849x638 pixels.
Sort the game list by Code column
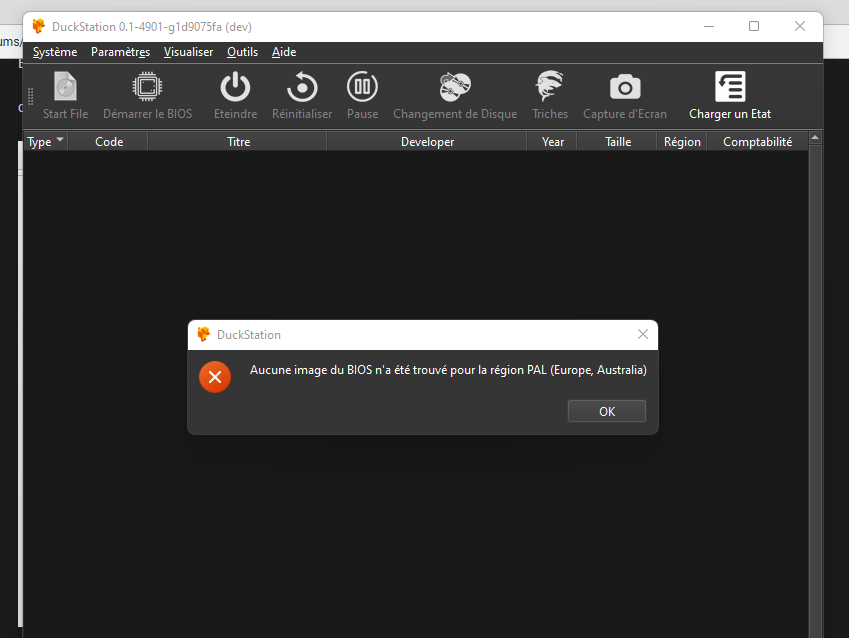pos(108,141)
